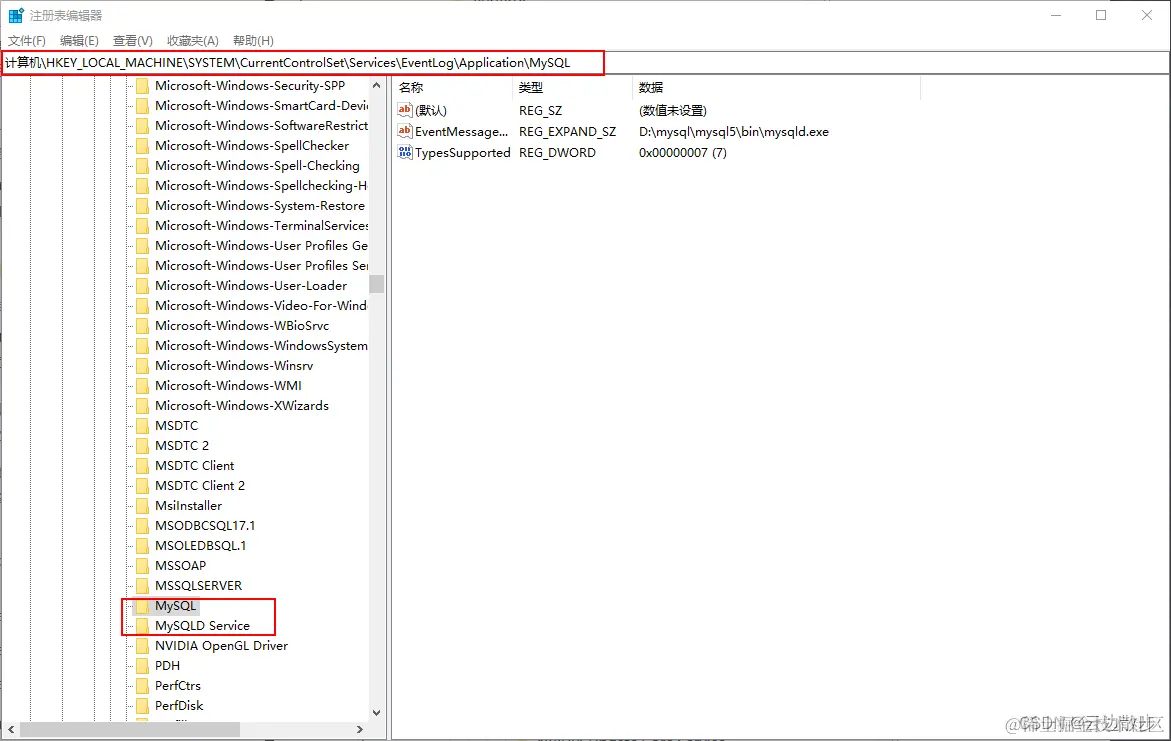Open the 收藏夹(A) menu
The image size is (1171, 741).
pos(193,40)
